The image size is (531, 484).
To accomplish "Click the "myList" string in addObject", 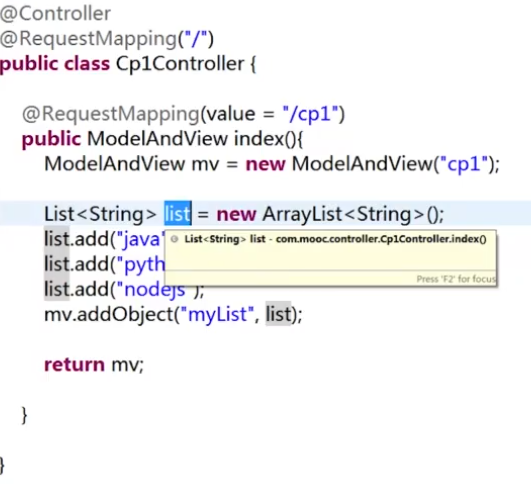I will click(217, 315).
